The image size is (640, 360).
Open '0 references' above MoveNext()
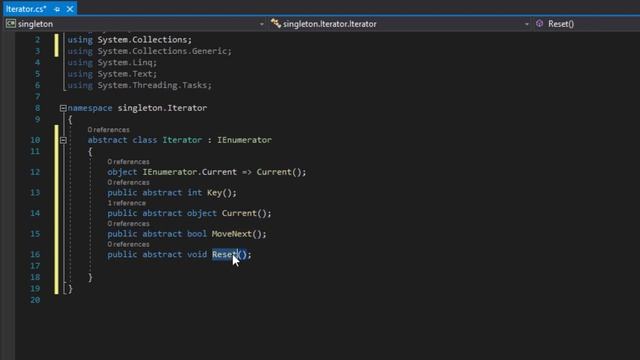point(128,224)
